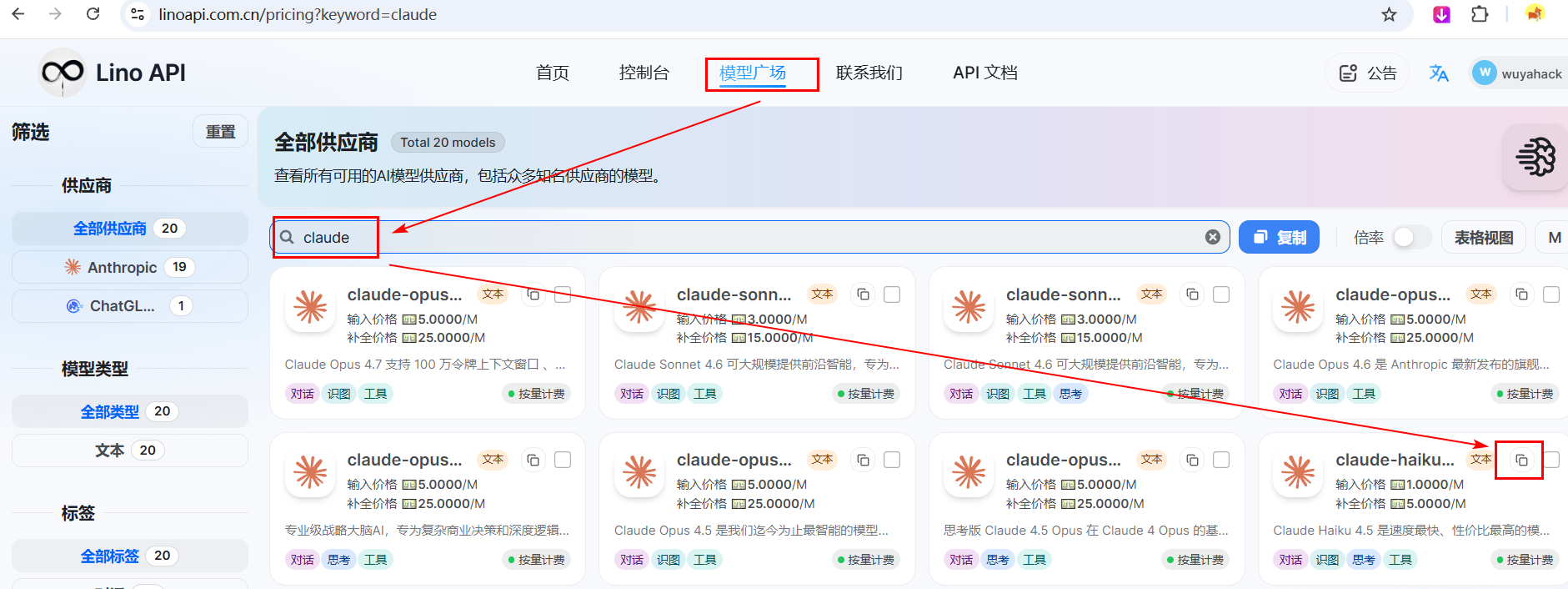Toggle the 倍率 switch

(x=1410, y=238)
